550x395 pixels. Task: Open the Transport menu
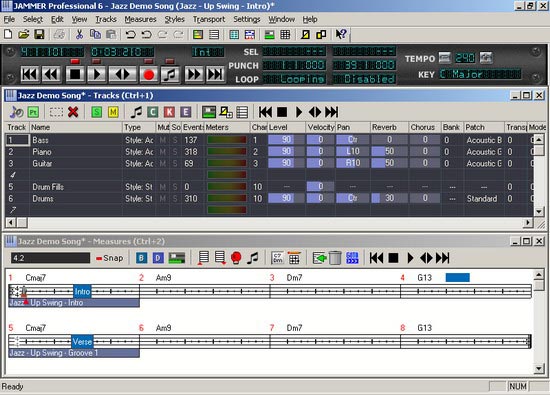(209, 19)
